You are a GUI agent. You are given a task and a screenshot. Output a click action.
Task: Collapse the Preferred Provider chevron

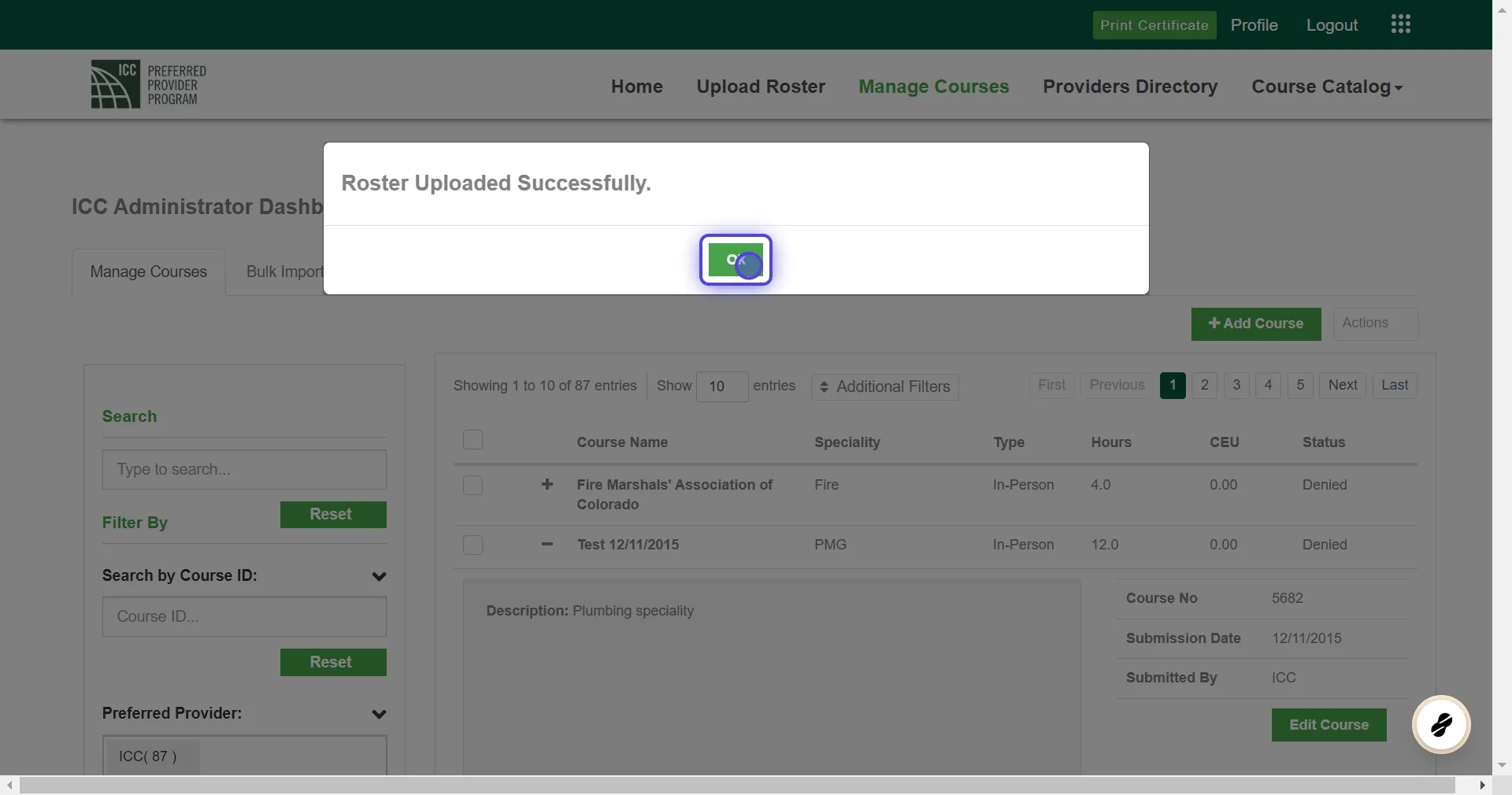point(379,714)
